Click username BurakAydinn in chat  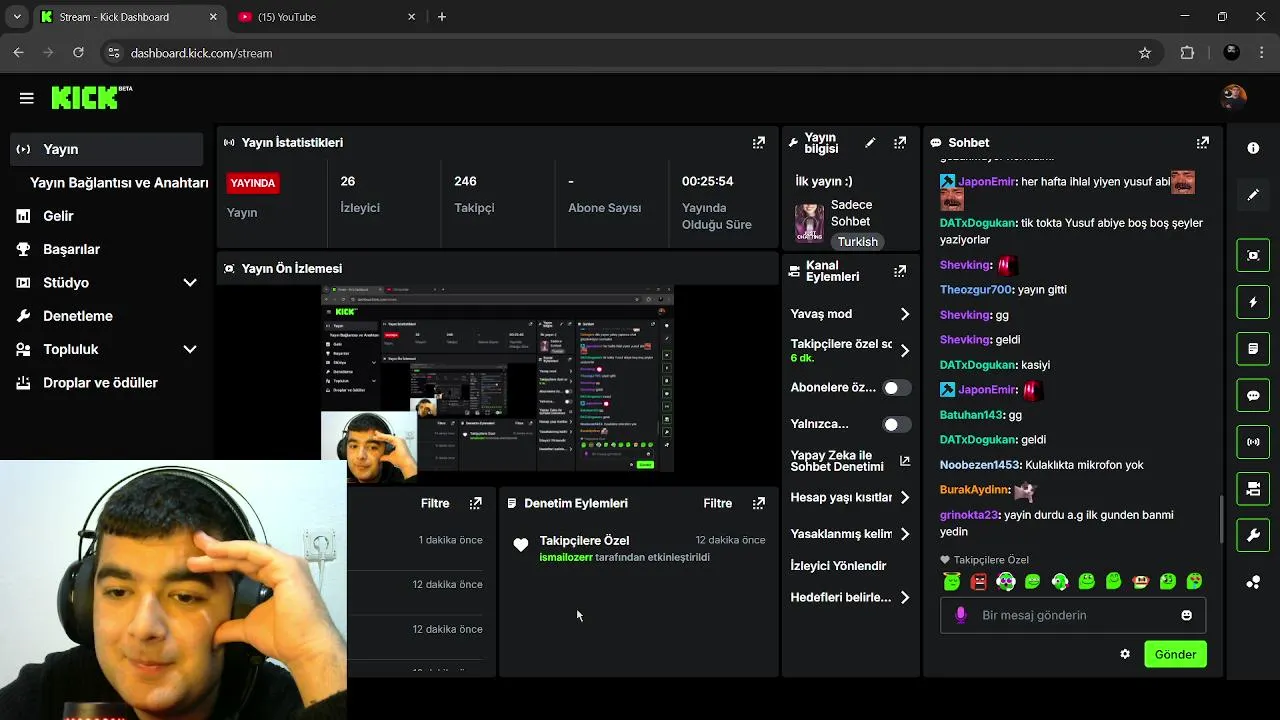click(973, 490)
